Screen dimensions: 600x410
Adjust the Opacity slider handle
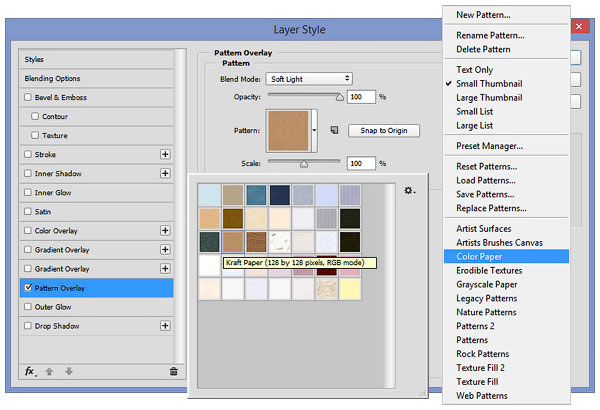339,98
